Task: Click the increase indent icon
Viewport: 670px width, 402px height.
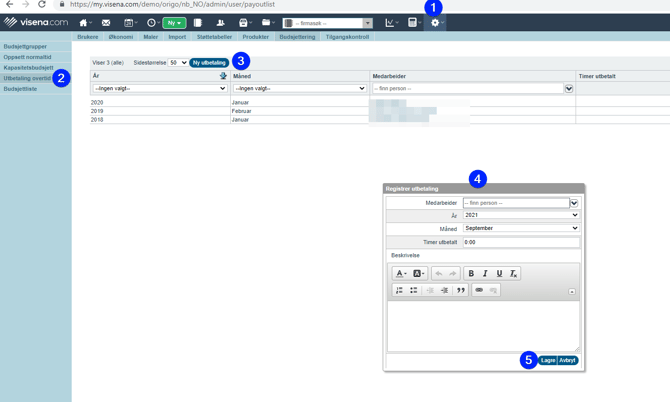Action: tap(444, 290)
